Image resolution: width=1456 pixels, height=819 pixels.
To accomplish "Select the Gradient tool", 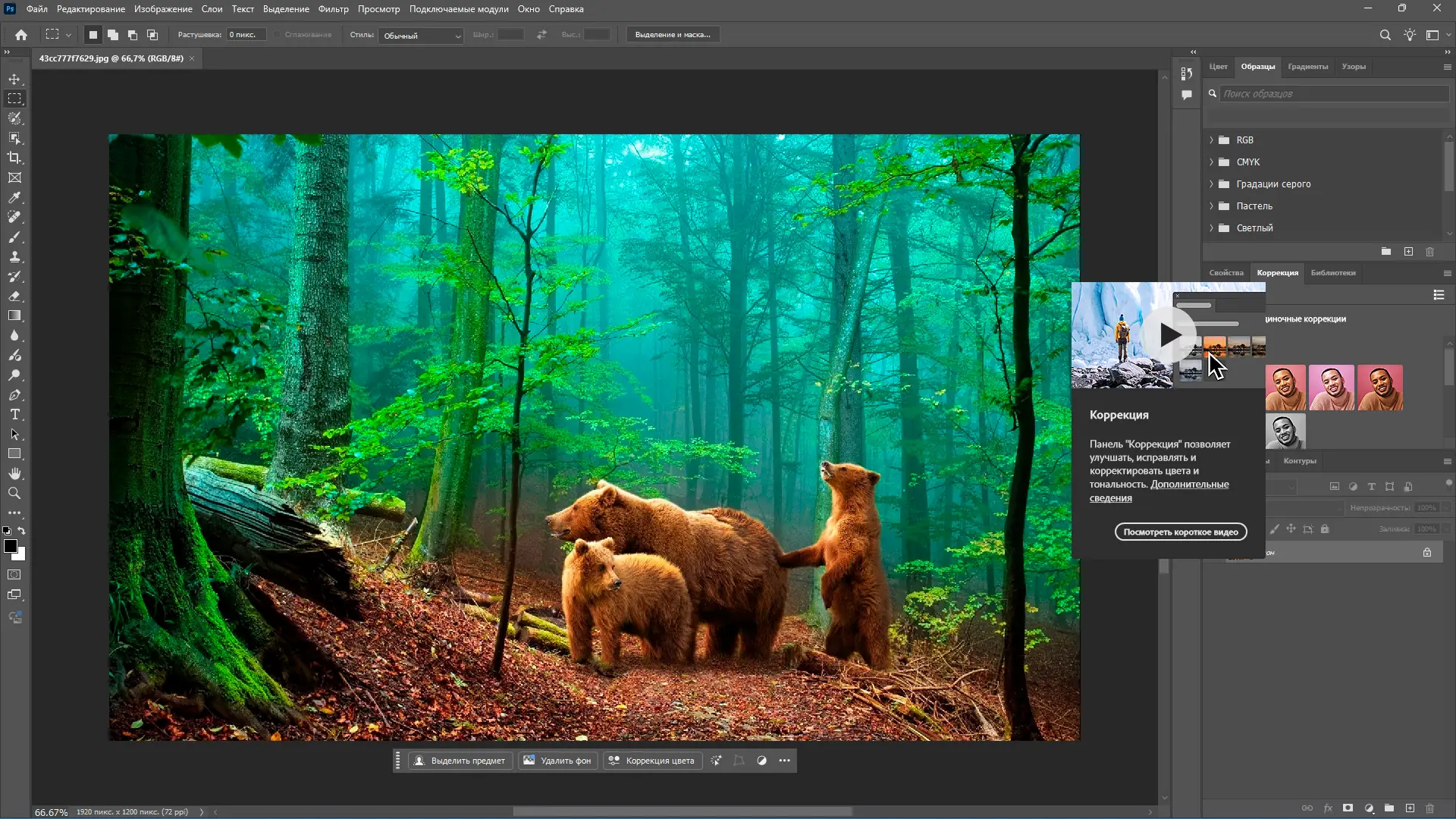I will click(x=14, y=315).
